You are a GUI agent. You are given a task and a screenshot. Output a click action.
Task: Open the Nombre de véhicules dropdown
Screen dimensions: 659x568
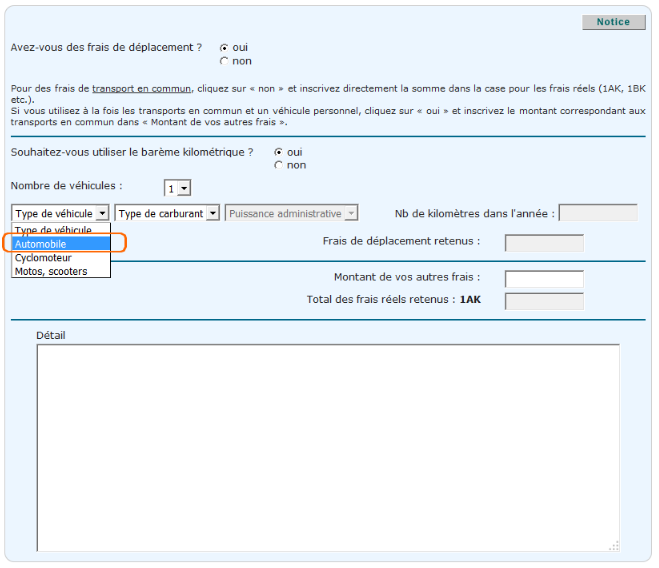pos(178,188)
